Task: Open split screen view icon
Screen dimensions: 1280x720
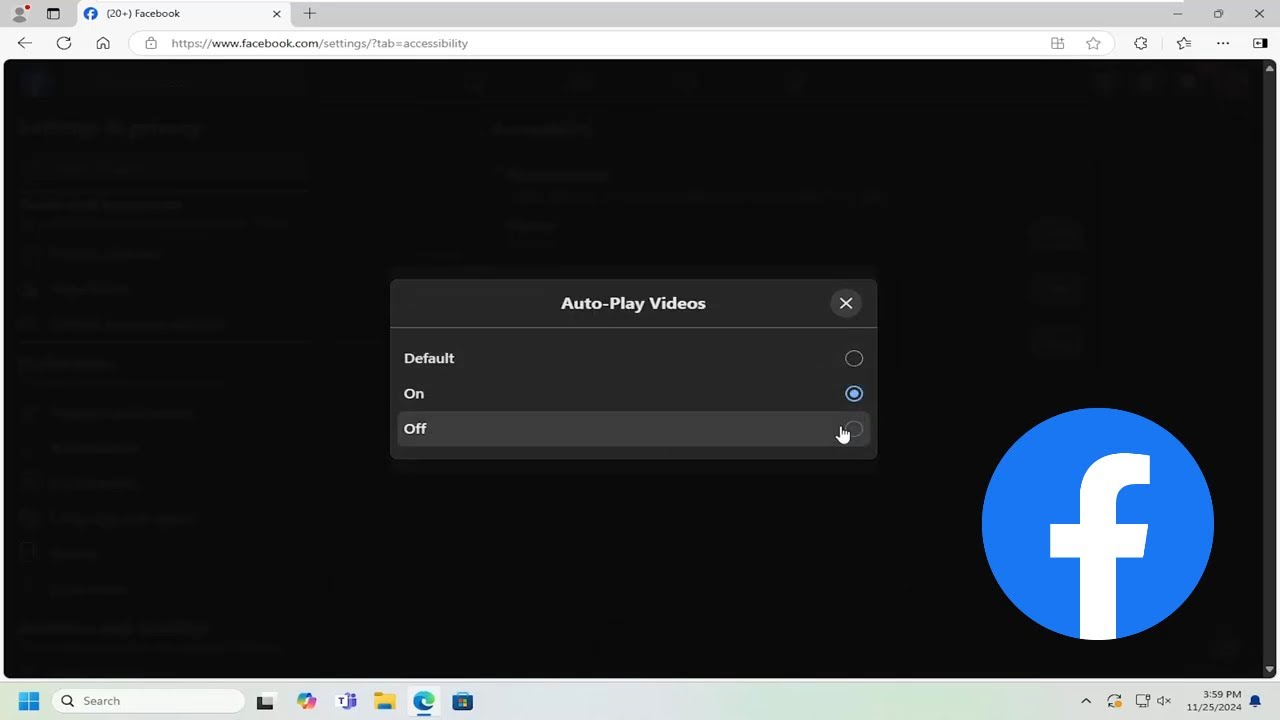Action: pos(1057,43)
